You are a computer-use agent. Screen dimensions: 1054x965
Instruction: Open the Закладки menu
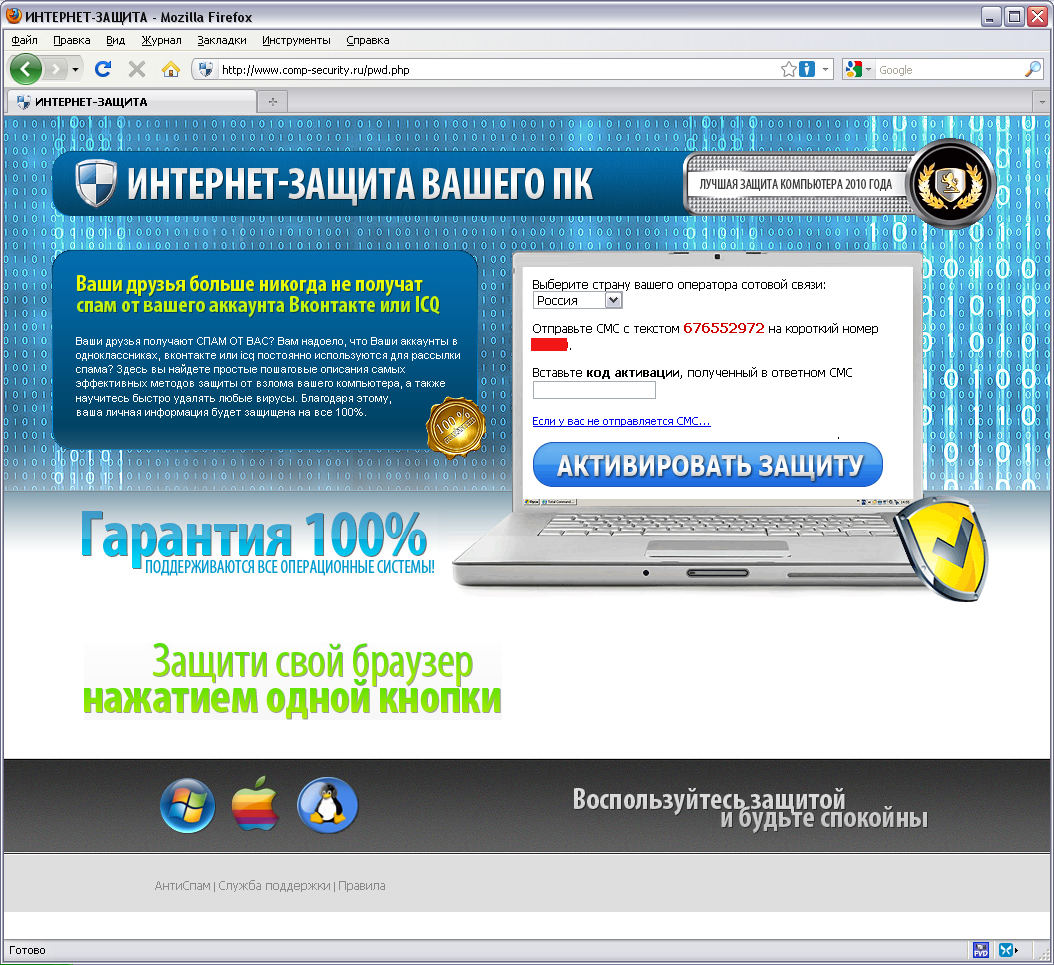click(222, 40)
